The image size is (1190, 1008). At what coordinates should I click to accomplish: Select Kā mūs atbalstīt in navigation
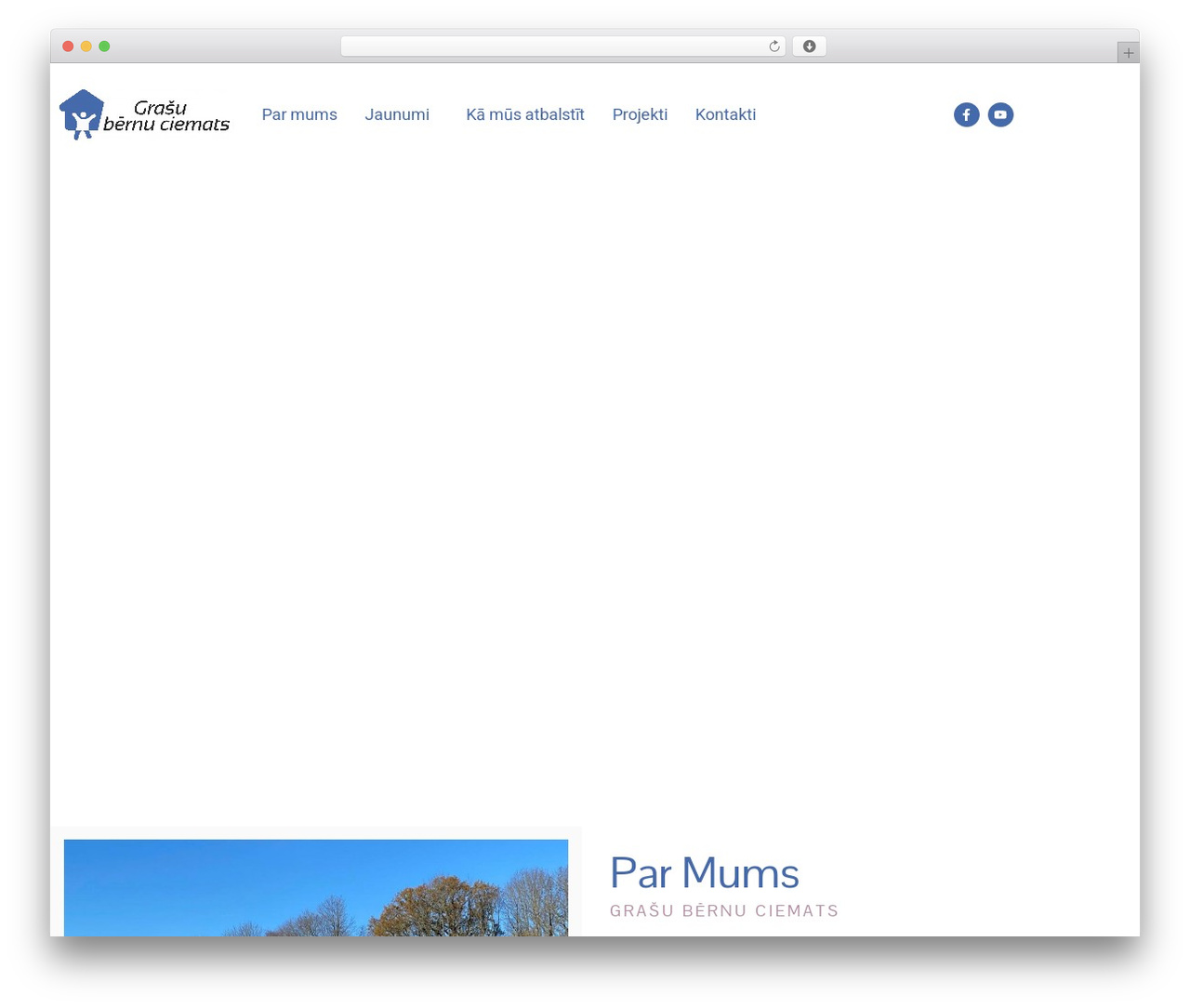click(525, 114)
